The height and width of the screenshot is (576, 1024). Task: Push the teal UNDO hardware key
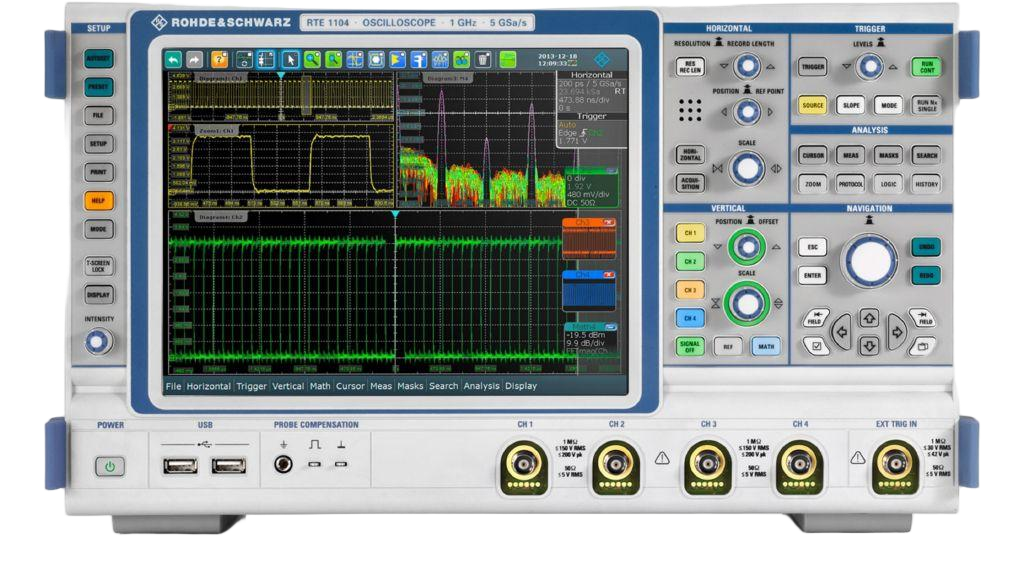(926, 247)
